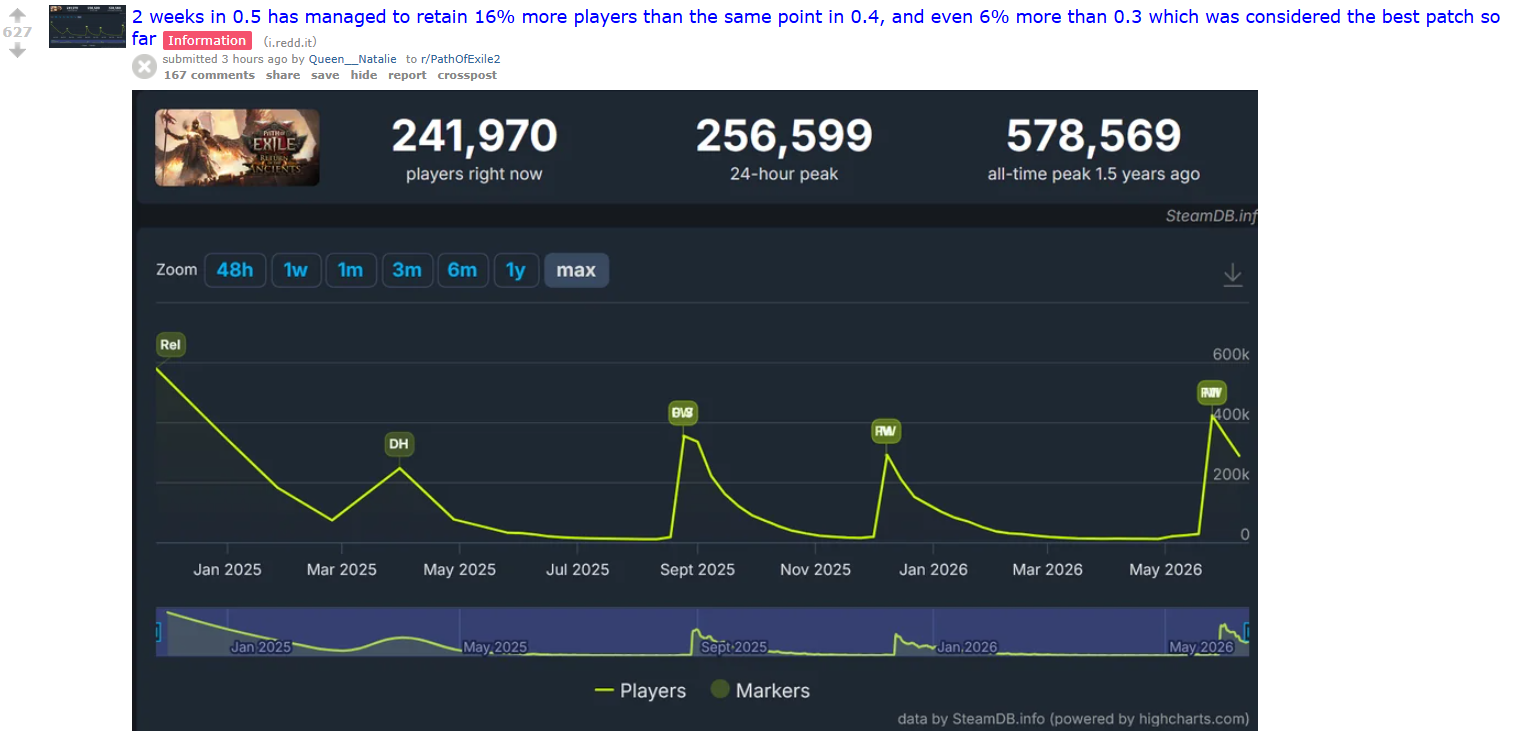Click the Mar 2025 x-axis label
Viewport: 1518px width, 740px height.
point(342,570)
